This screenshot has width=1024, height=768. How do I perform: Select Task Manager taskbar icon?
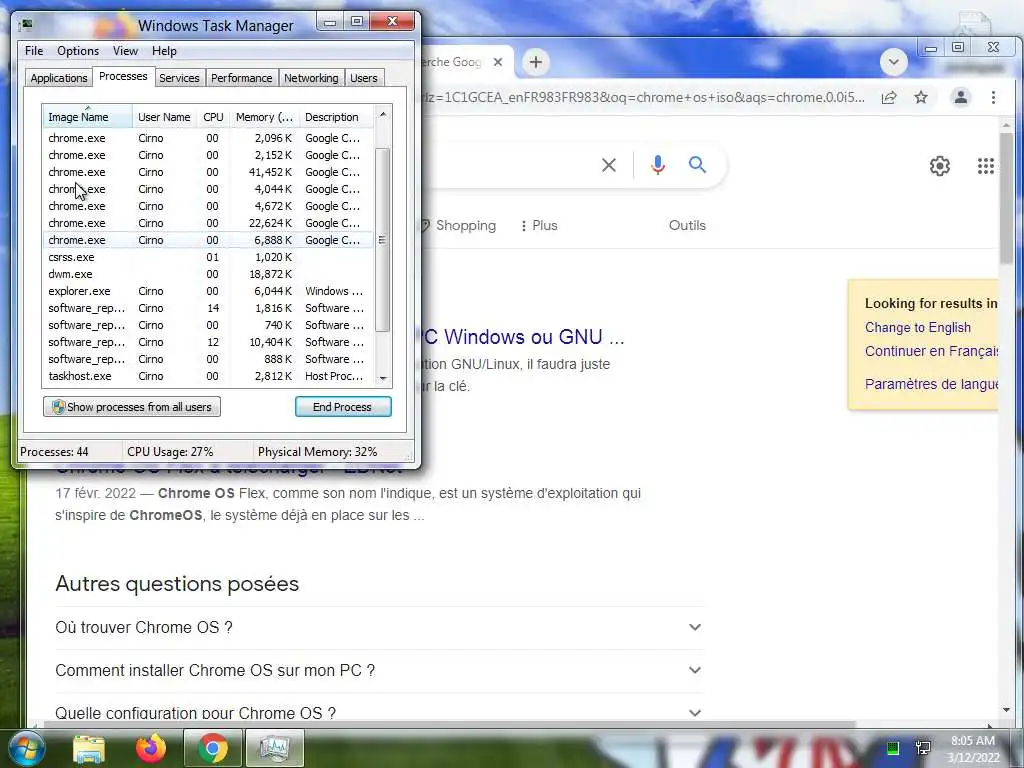[x=275, y=748]
